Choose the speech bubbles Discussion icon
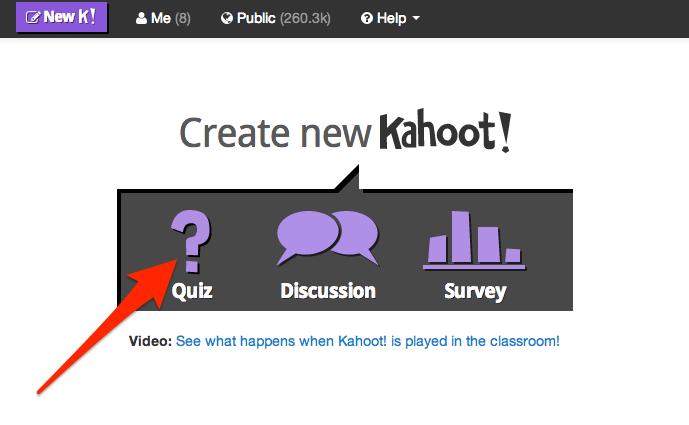Image resolution: width=689 pixels, height=425 pixels. pyautogui.click(x=327, y=239)
